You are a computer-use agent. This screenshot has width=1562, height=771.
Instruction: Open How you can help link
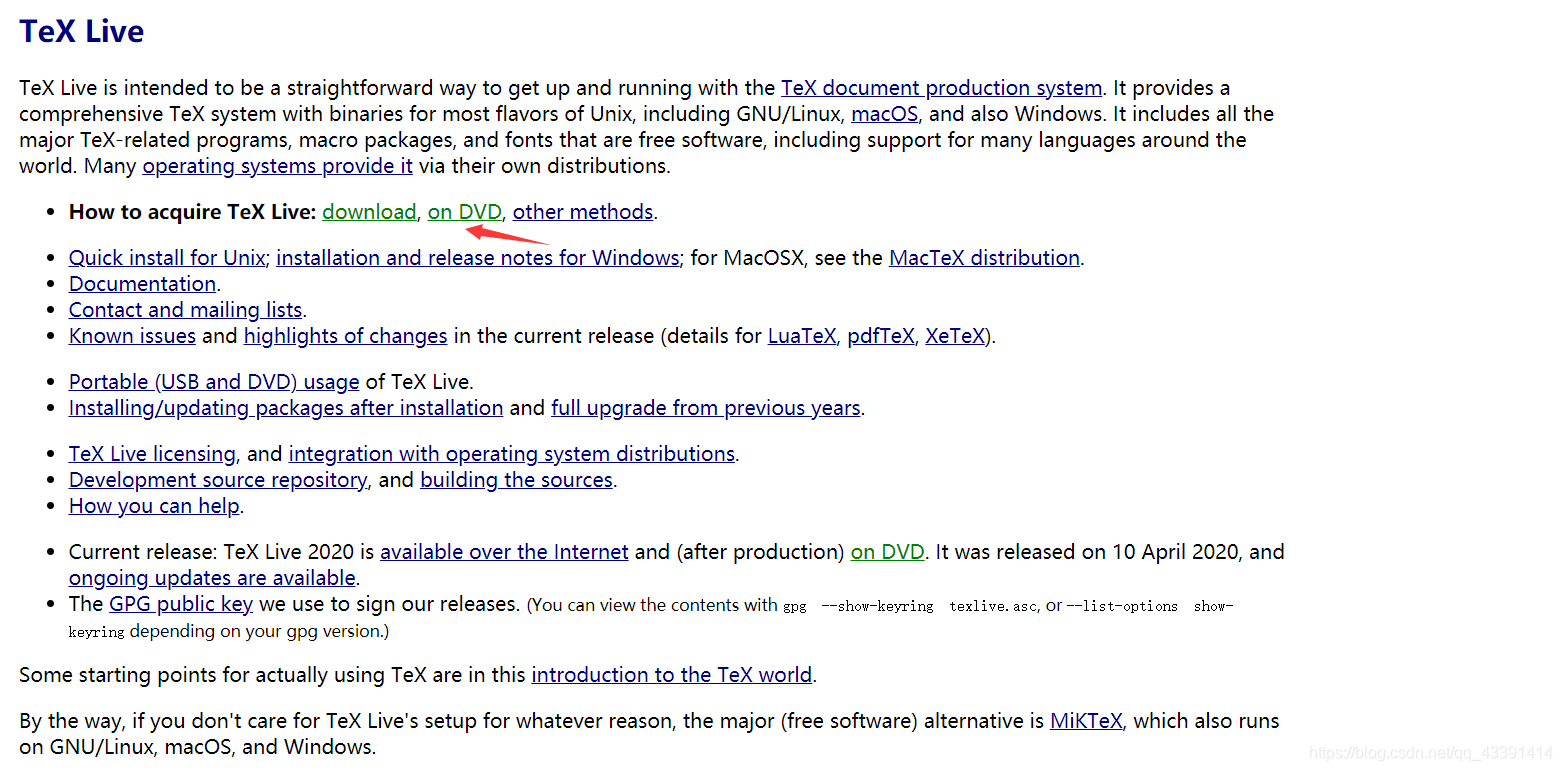pyautogui.click(x=154, y=506)
